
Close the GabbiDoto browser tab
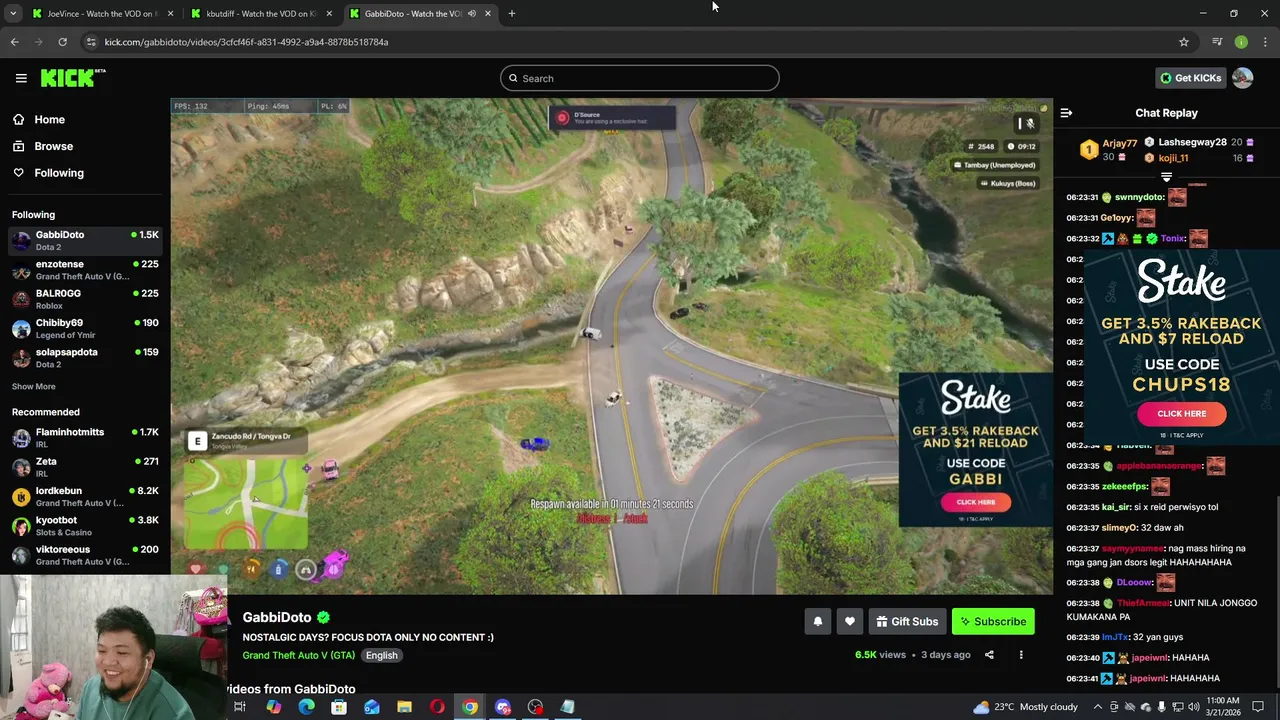click(x=488, y=13)
